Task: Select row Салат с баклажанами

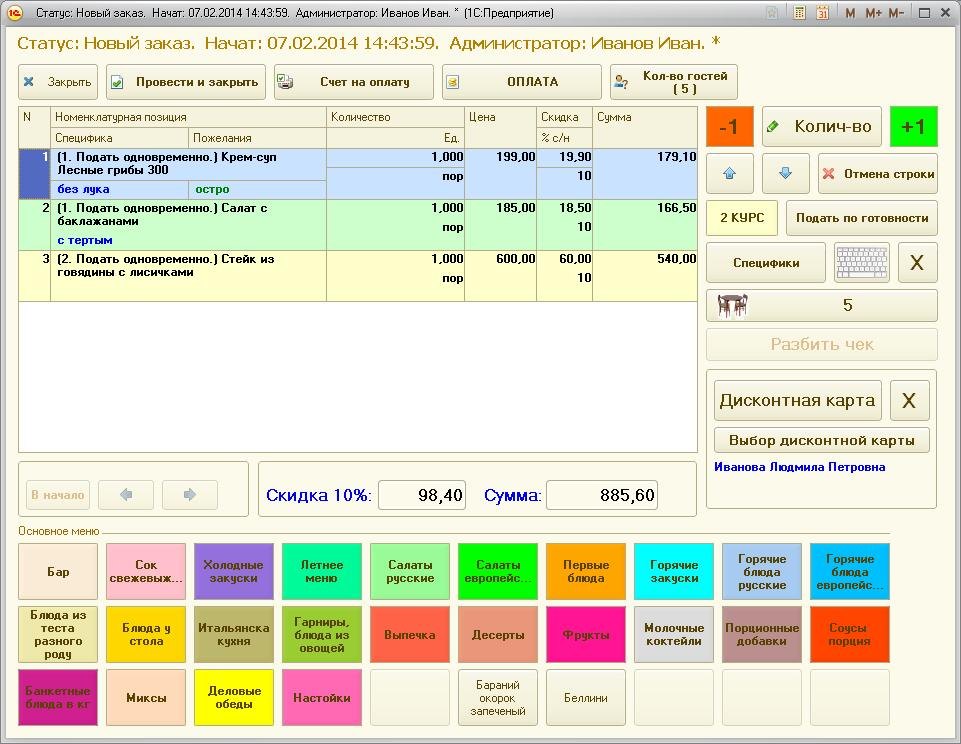Action: pos(358,224)
